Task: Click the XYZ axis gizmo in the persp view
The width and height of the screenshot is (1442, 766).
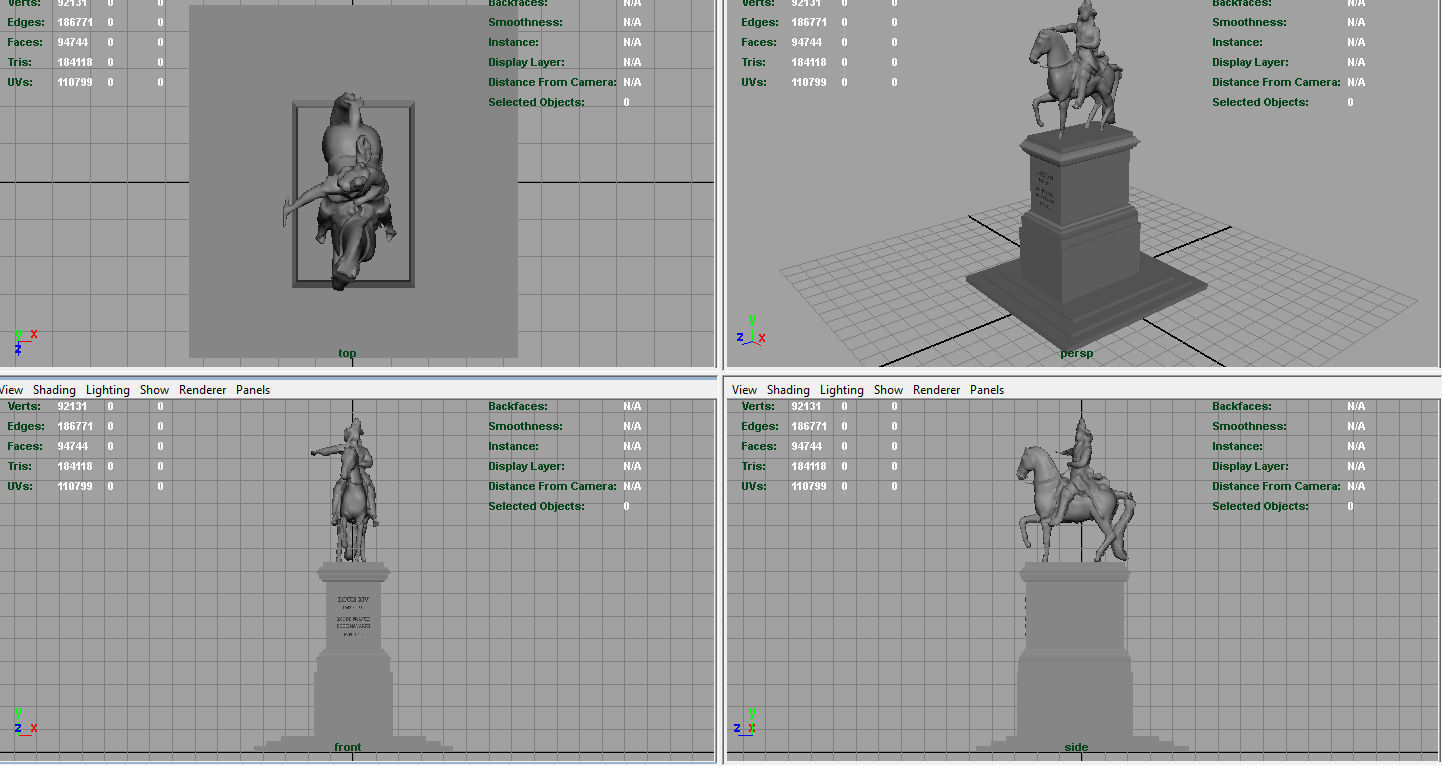Action: tap(751, 330)
